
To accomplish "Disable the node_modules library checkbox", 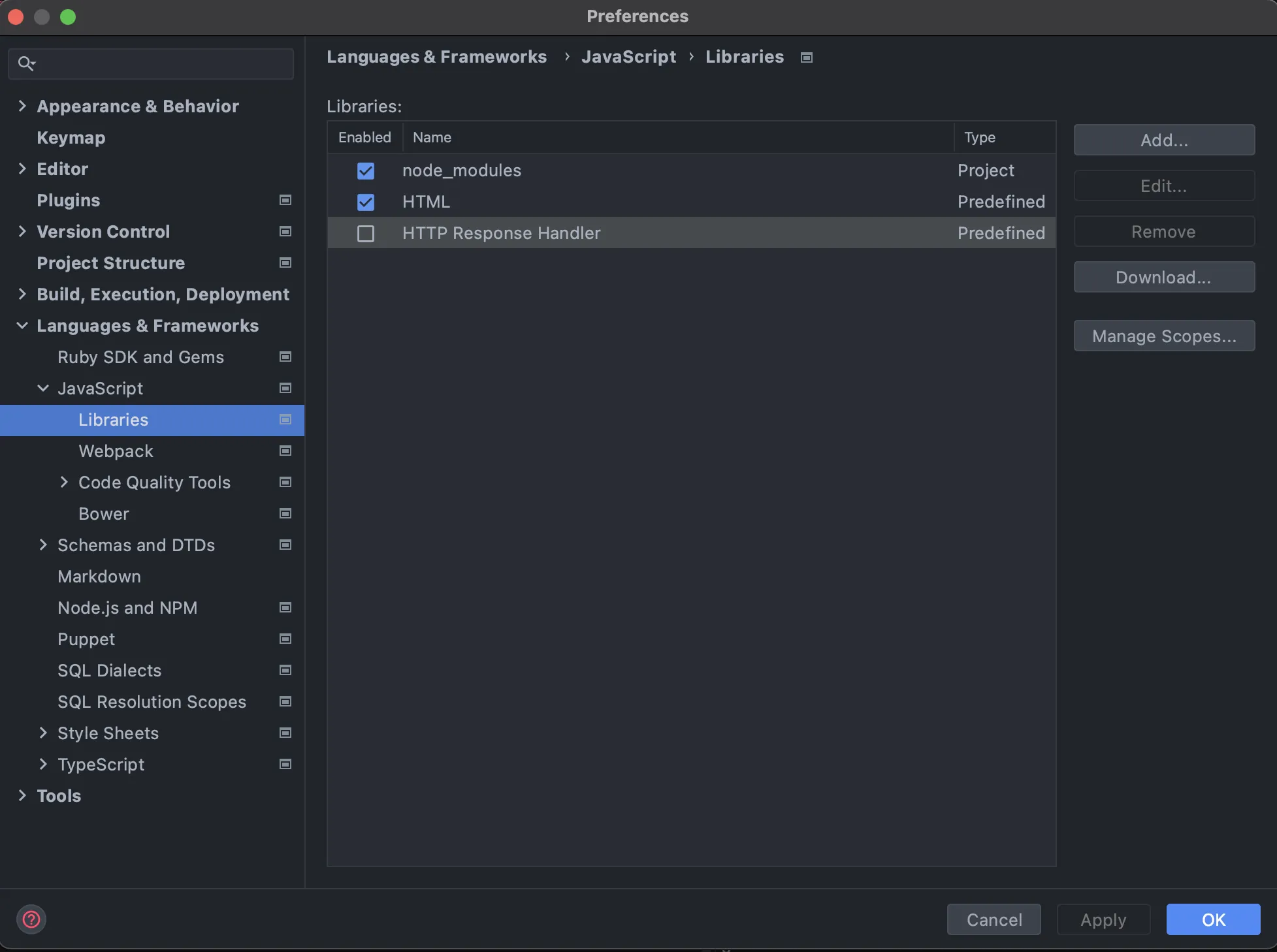I will tap(366, 171).
